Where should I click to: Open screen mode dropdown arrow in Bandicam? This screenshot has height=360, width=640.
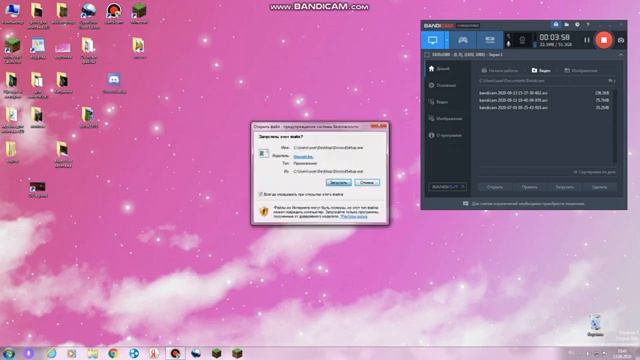point(447,40)
